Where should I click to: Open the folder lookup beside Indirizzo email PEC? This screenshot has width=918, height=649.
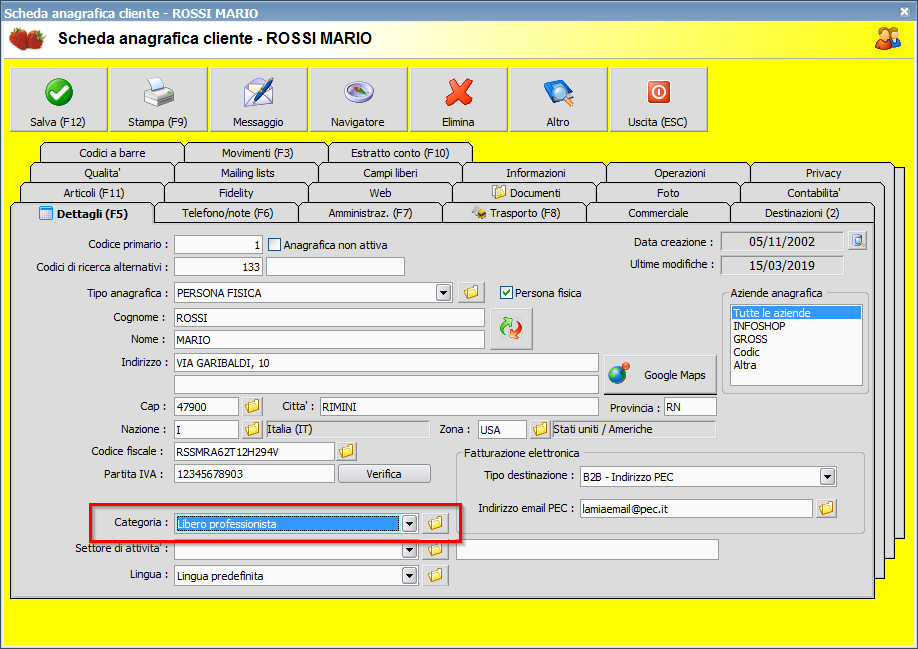click(x=827, y=508)
